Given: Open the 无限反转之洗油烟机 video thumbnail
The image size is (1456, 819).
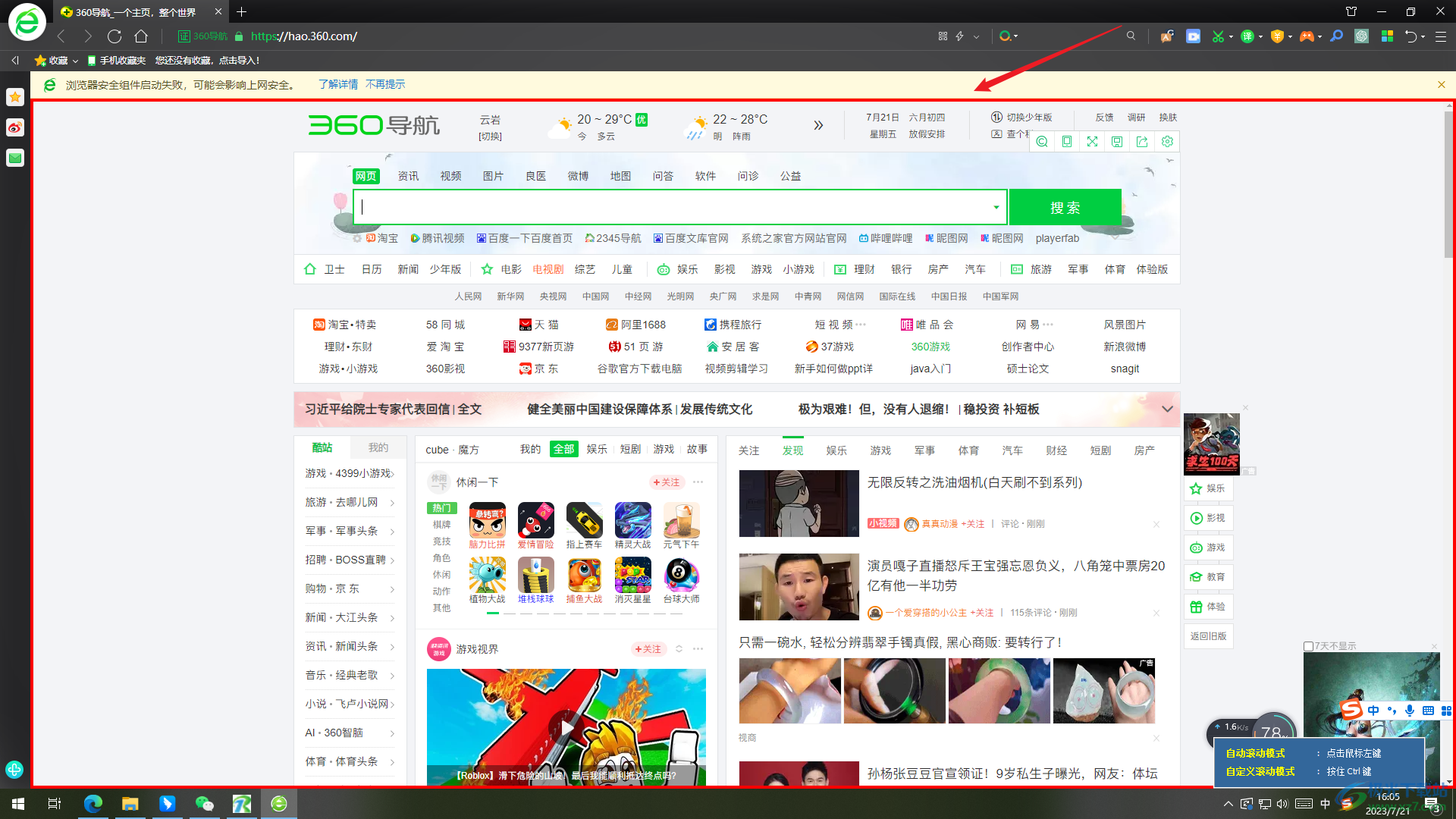Looking at the screenshot, I should [799, 504].
